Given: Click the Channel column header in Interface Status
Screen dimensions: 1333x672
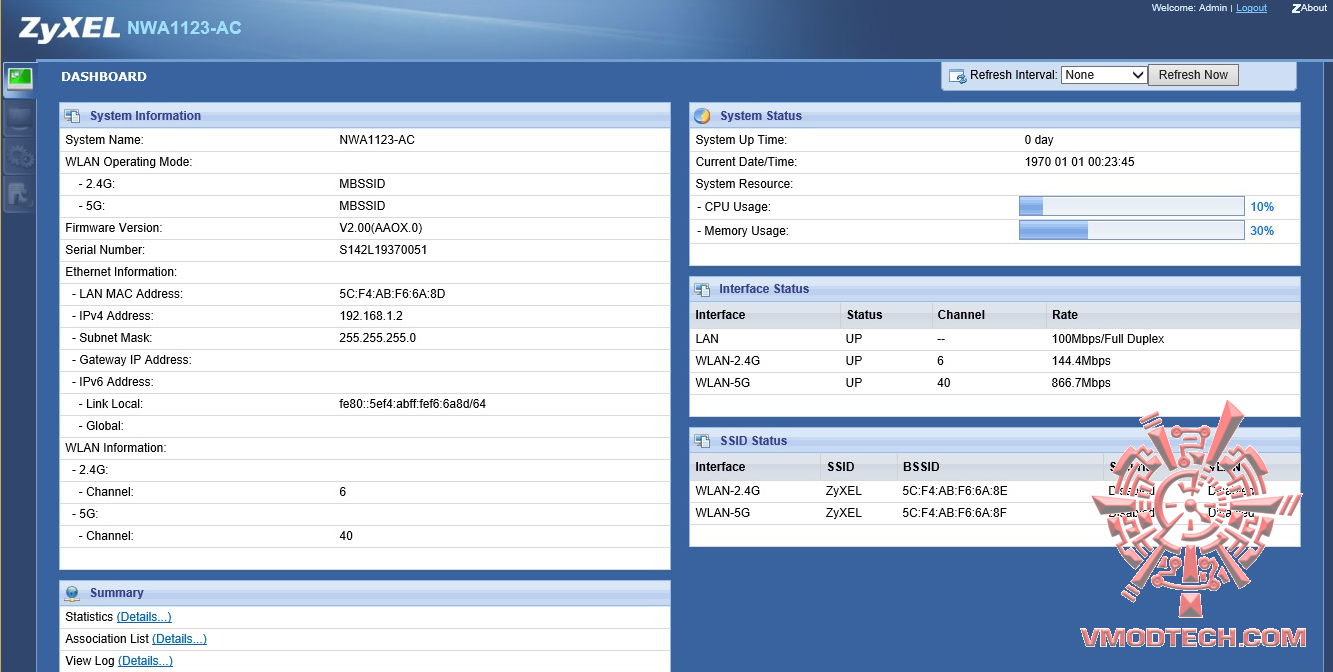Looking at the screenshot, I should click(961, 315).
